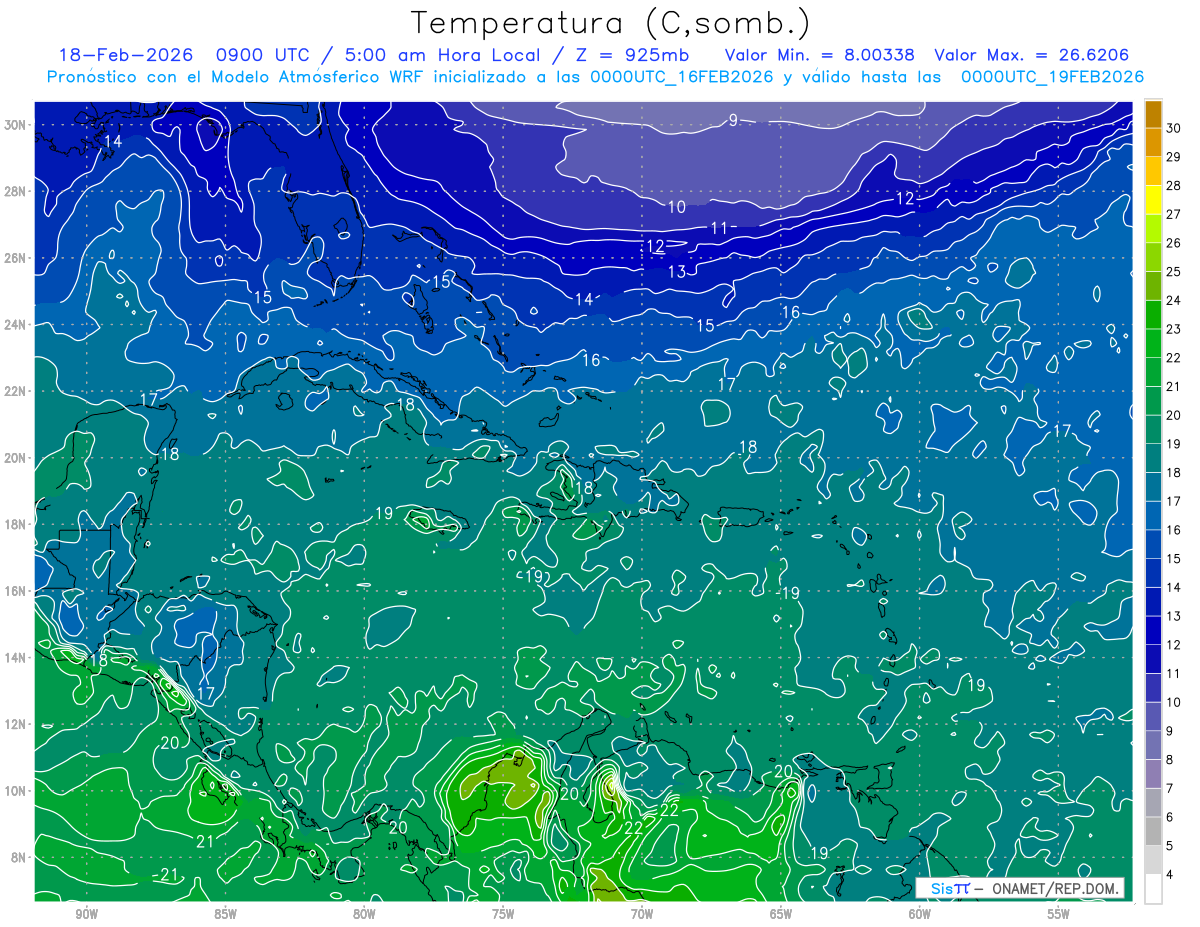
Task: Click the '75W' longitude label
Action: coord(503,914)
